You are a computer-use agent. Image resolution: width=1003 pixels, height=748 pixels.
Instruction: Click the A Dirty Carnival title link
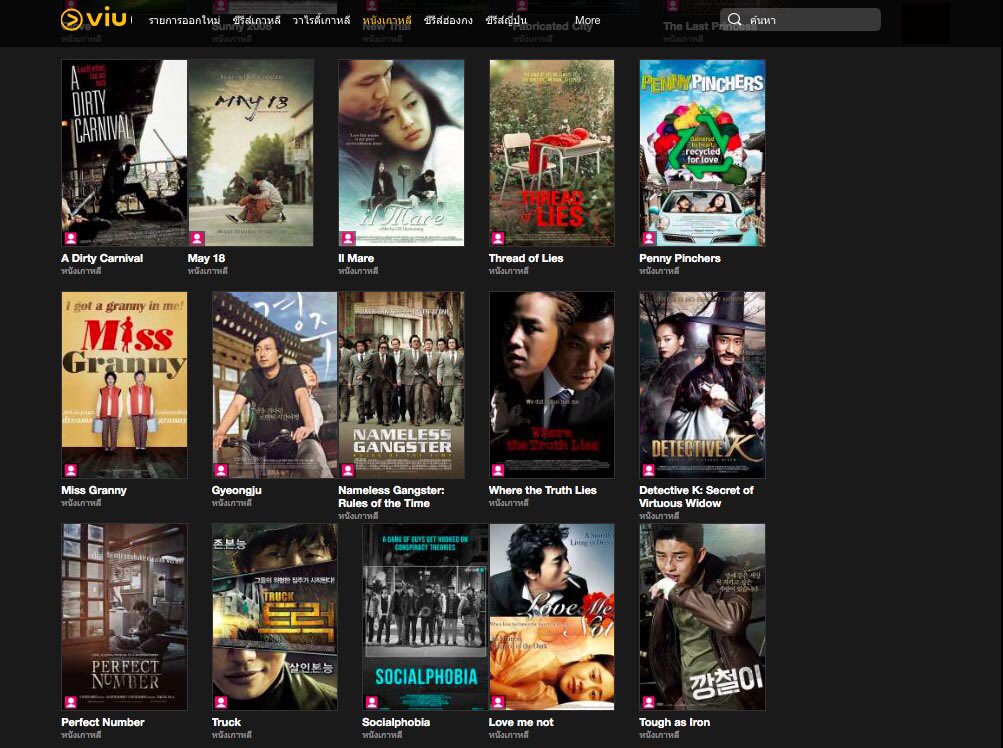pos(102,258)
